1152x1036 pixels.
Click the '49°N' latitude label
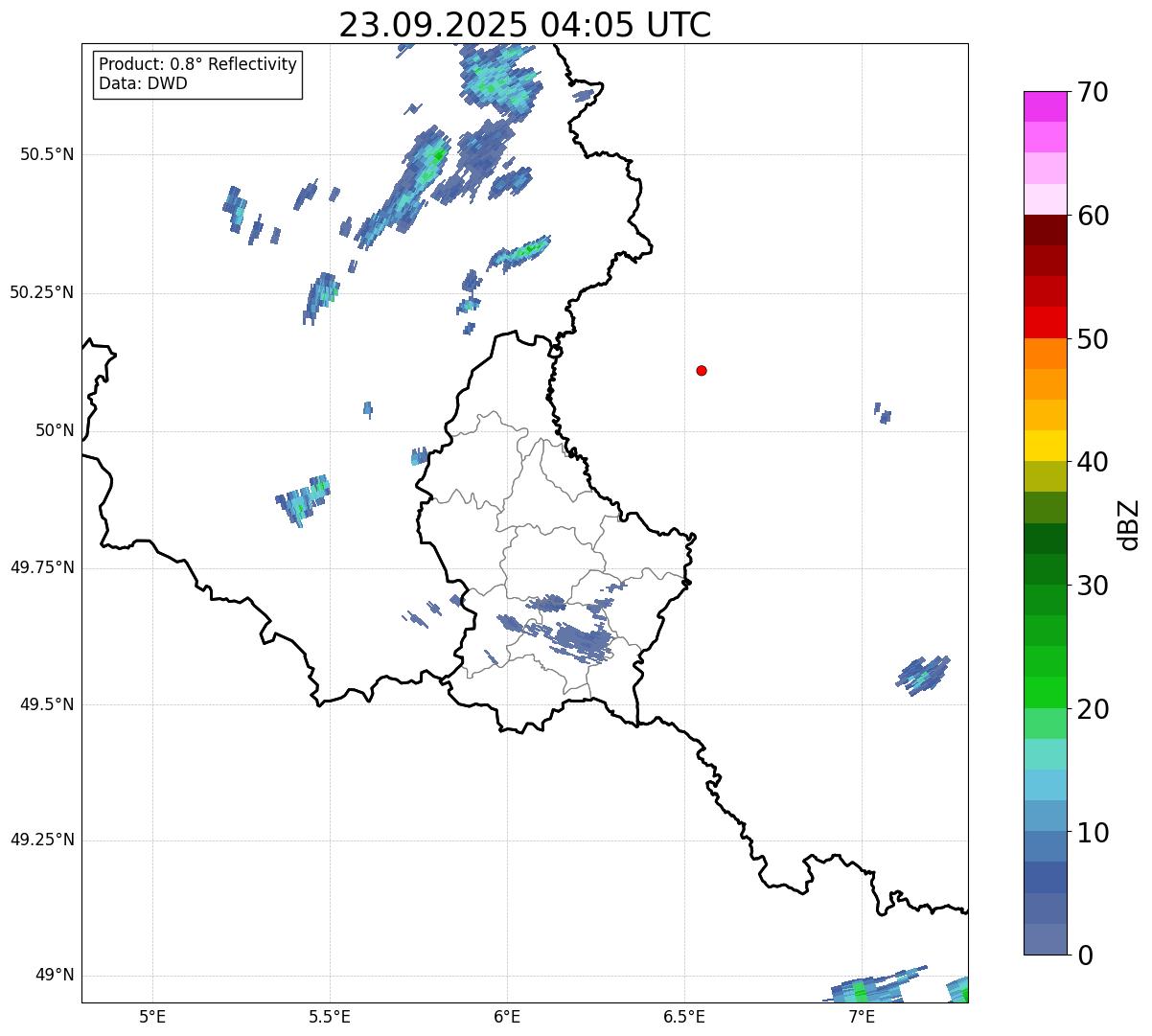(x=55, y=975)
